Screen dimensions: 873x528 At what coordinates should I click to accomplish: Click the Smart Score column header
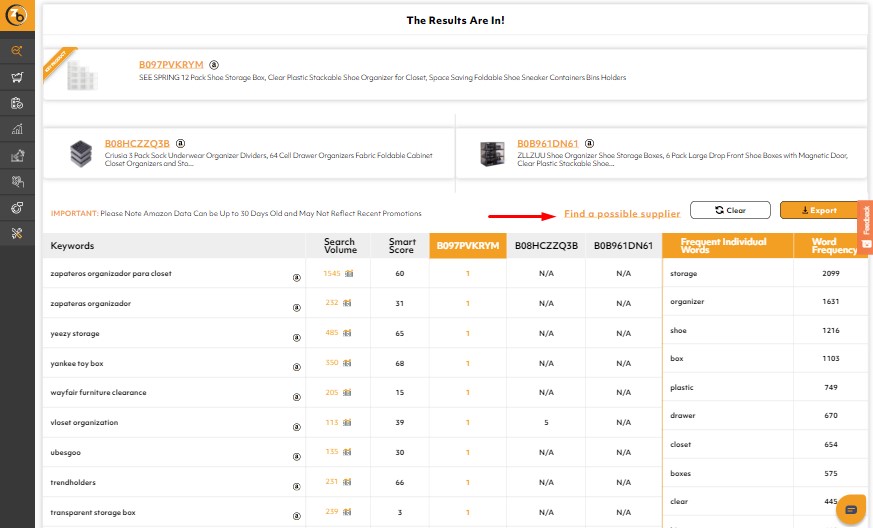click(401, 246)
